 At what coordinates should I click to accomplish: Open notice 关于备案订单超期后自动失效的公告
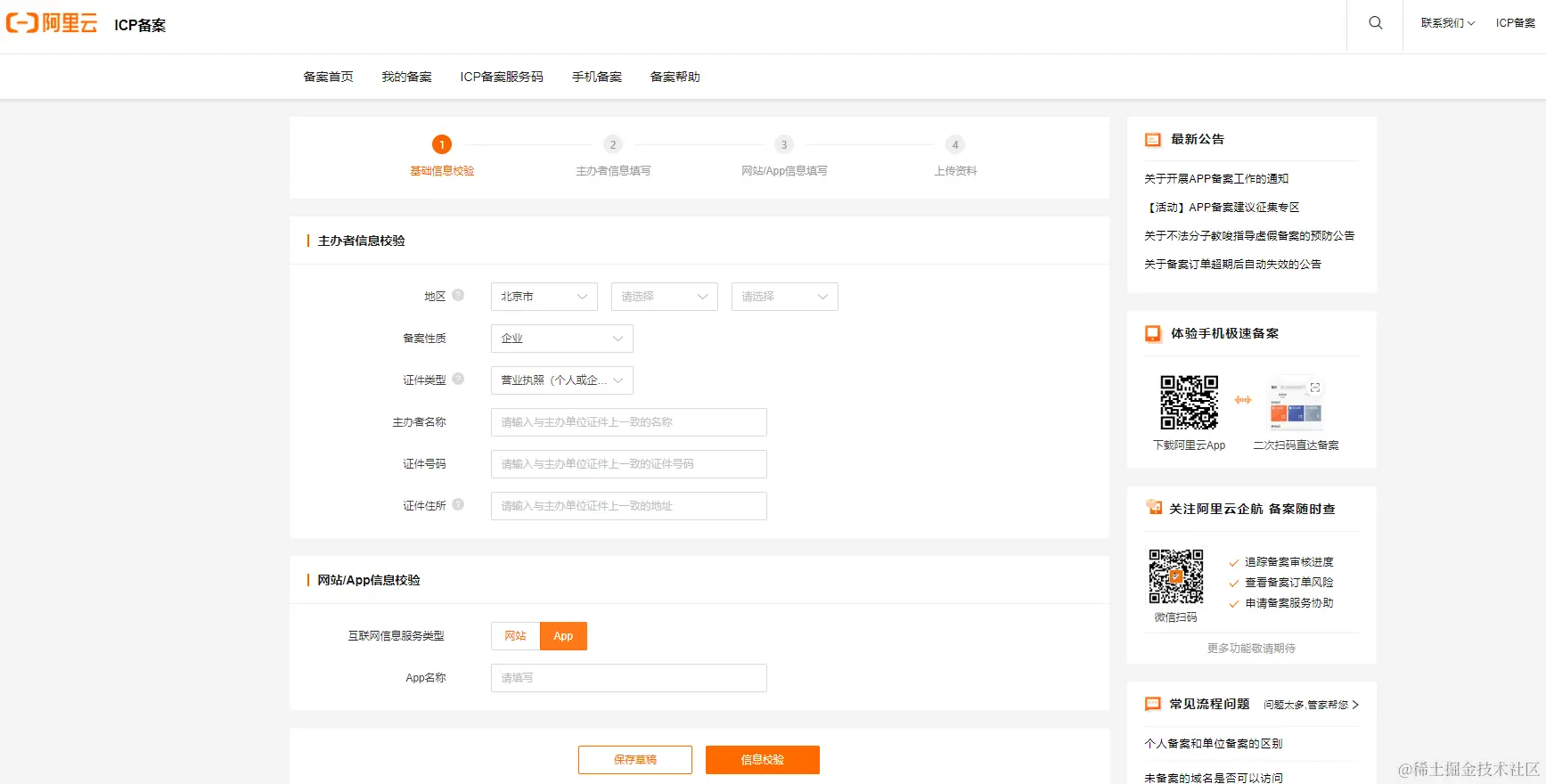tap(1232, 265)
